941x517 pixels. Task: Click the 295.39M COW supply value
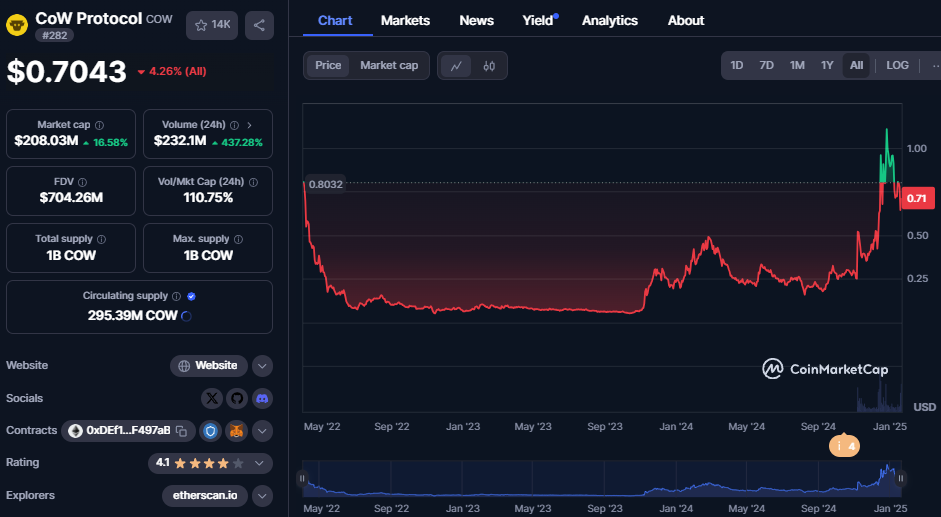point(133,316)
